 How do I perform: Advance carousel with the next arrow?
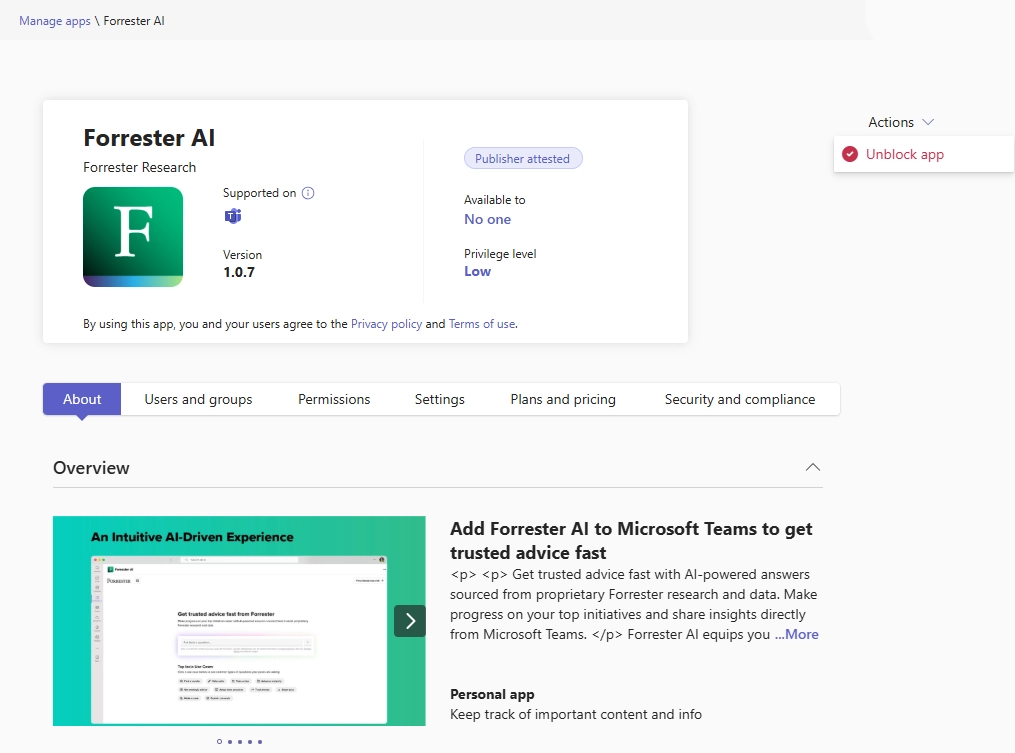(x=410, y=621)
